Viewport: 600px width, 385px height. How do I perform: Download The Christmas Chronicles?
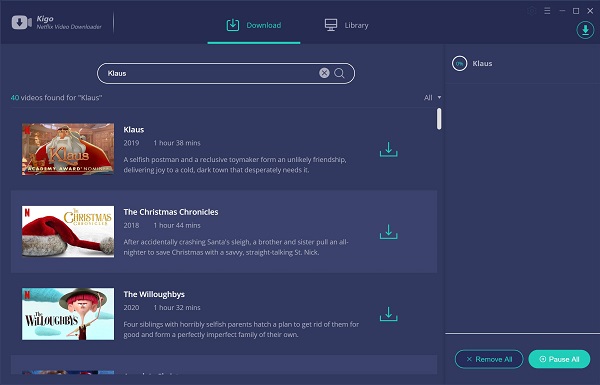pos(388,232)
